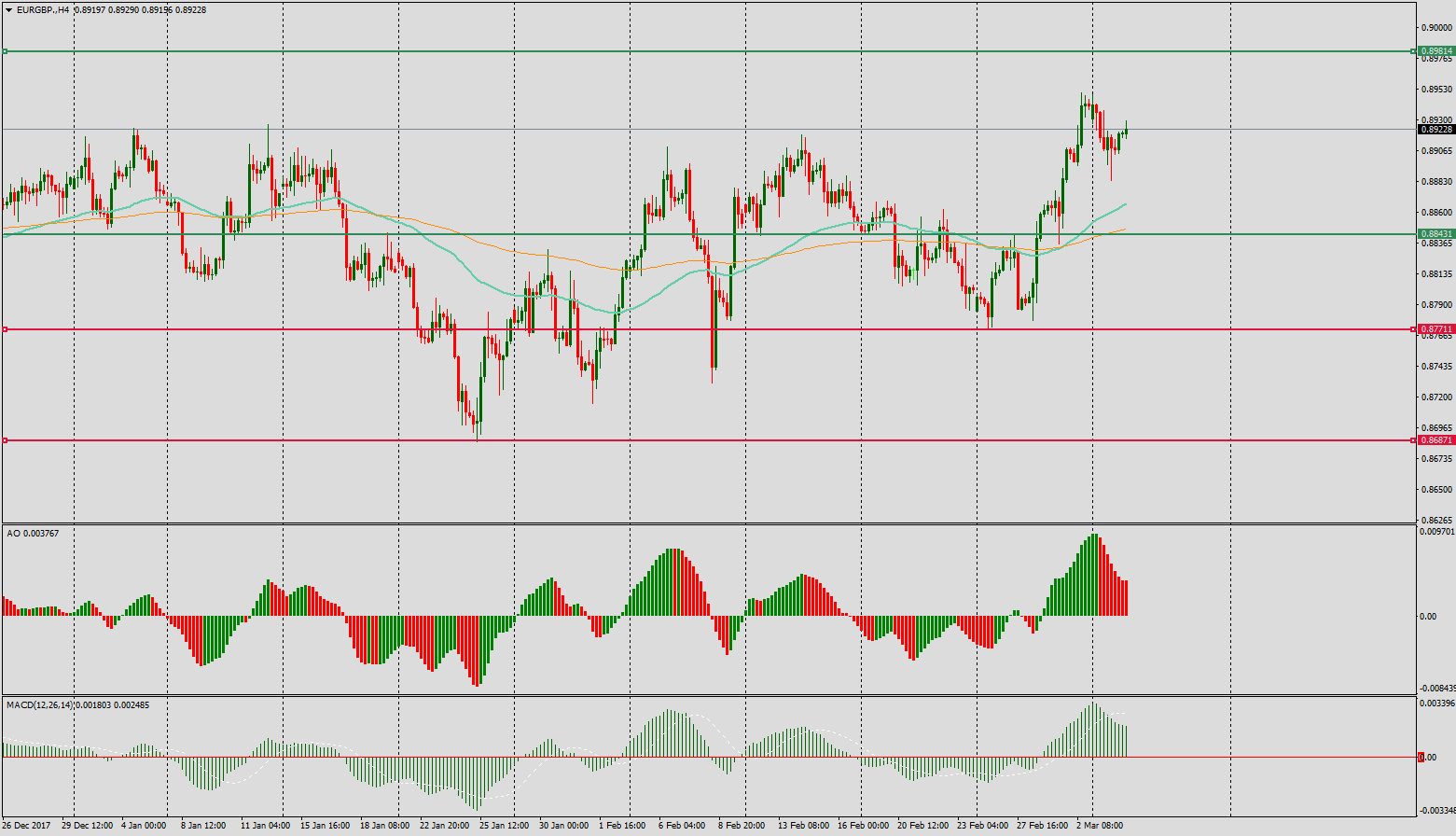Click the red 0.87711 price label

point(1436,329)
